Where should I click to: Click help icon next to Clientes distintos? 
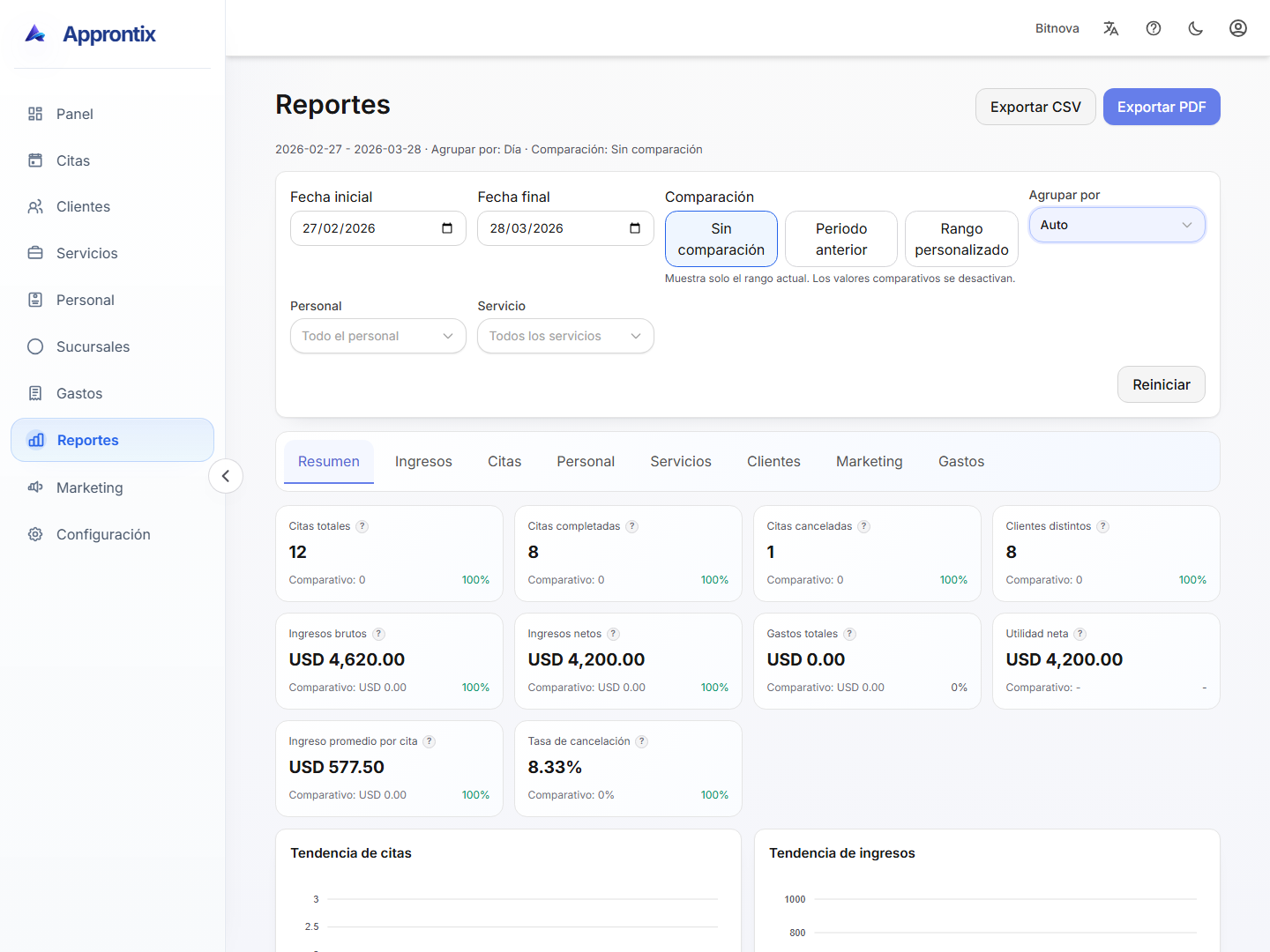point(1103,526)
